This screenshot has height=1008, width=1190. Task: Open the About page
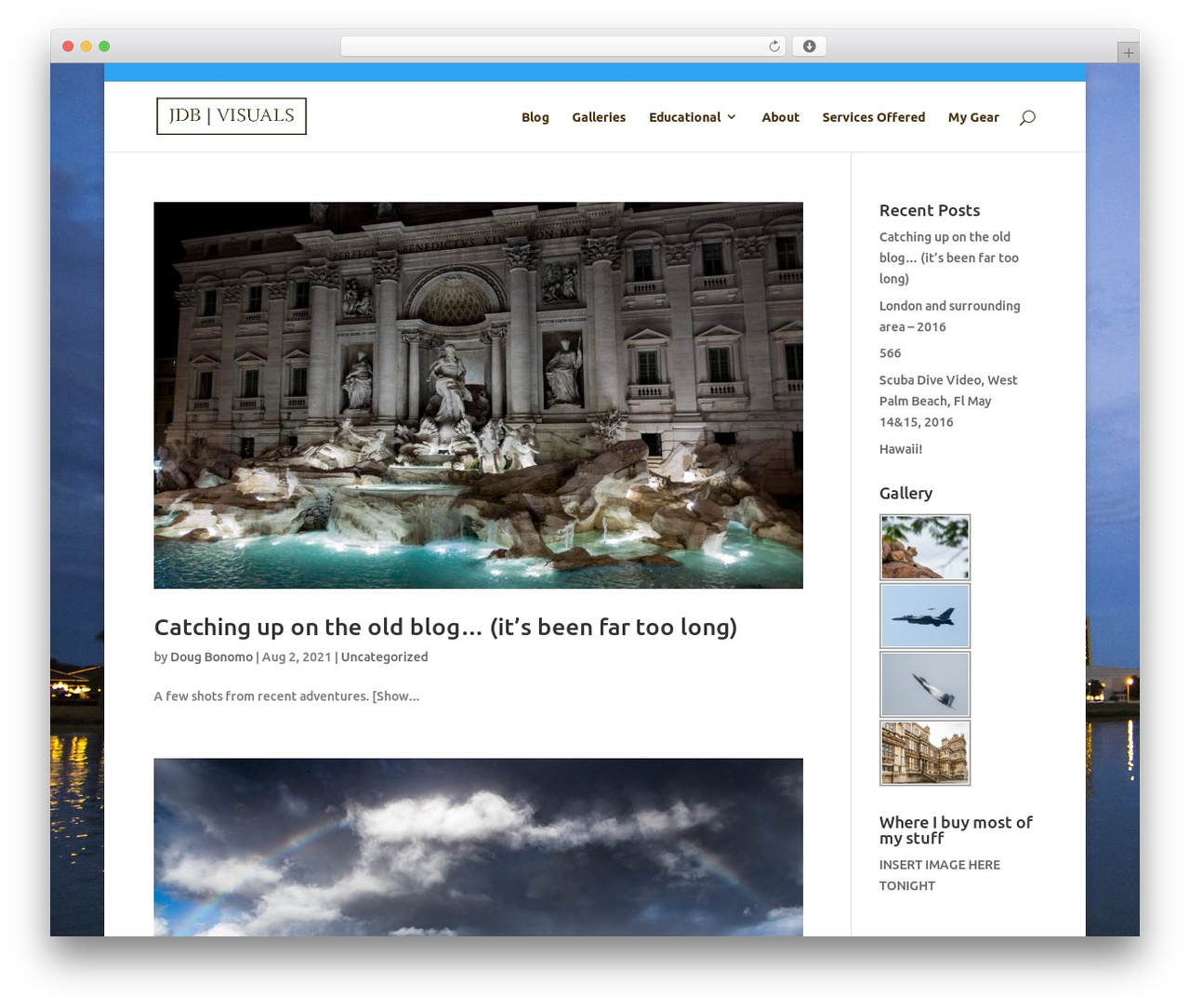(781, 117)
